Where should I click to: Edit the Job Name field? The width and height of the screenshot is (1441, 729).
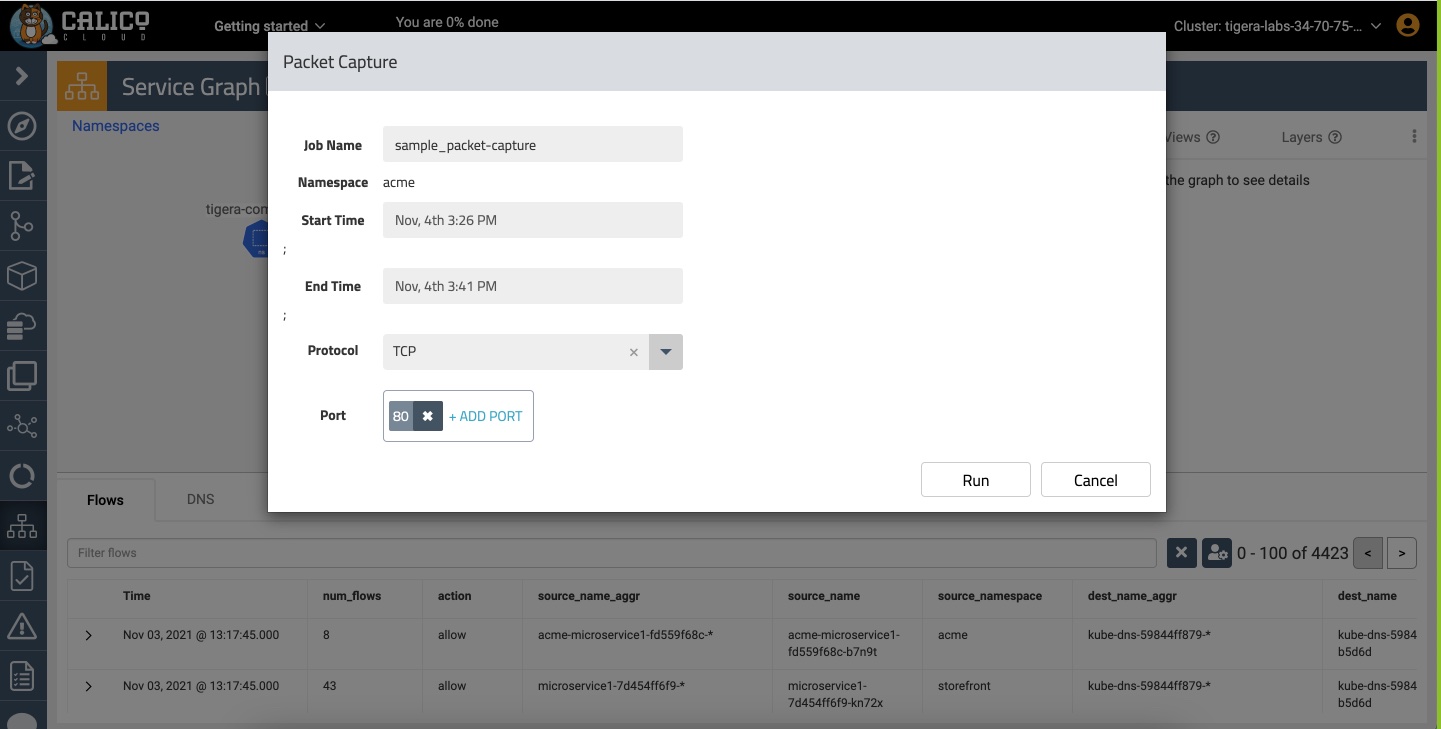pos(533,144)
